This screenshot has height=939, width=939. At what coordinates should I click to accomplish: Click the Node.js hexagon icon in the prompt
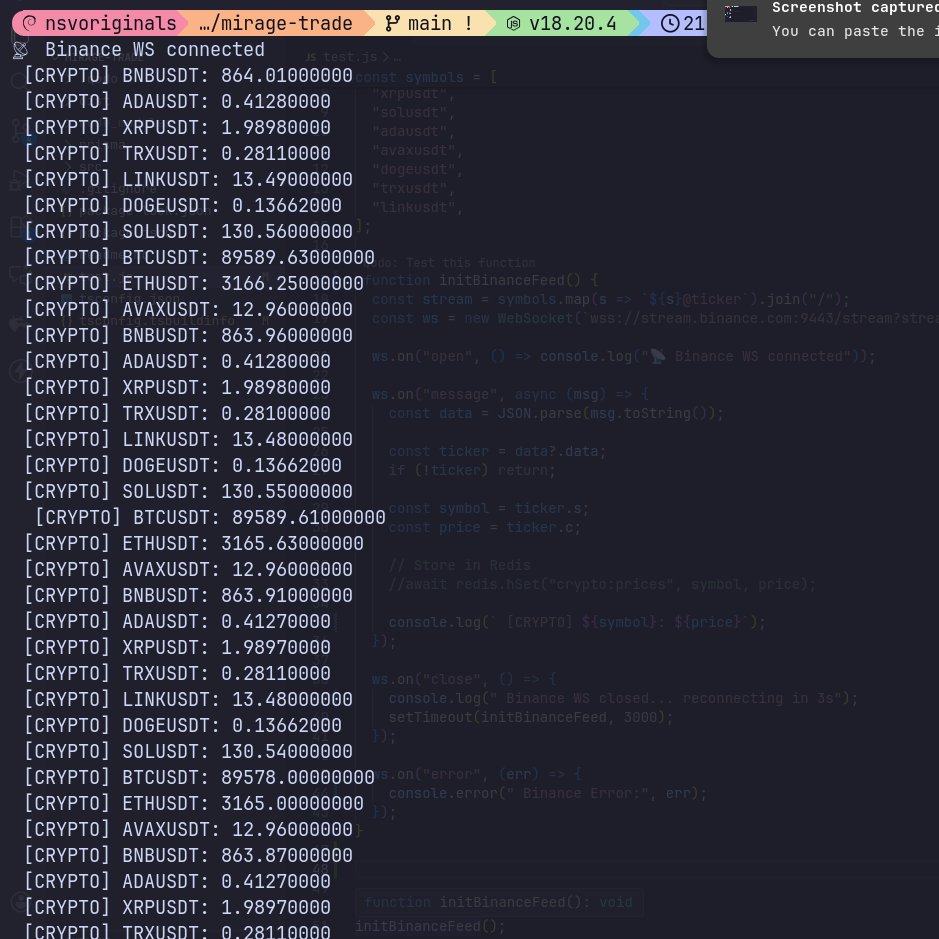[x=513, y=23]
